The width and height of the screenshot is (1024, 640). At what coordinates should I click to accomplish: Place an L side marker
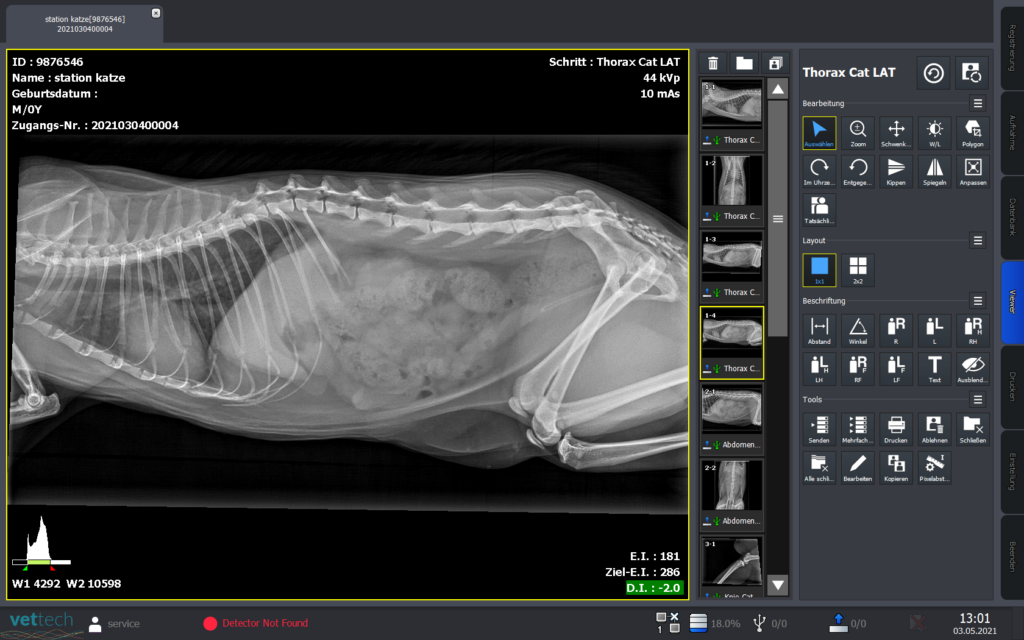[935, 330]
